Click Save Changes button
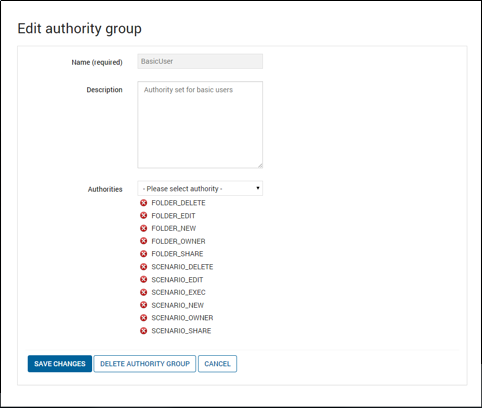 pyautogui.click(x=60, y=364)
